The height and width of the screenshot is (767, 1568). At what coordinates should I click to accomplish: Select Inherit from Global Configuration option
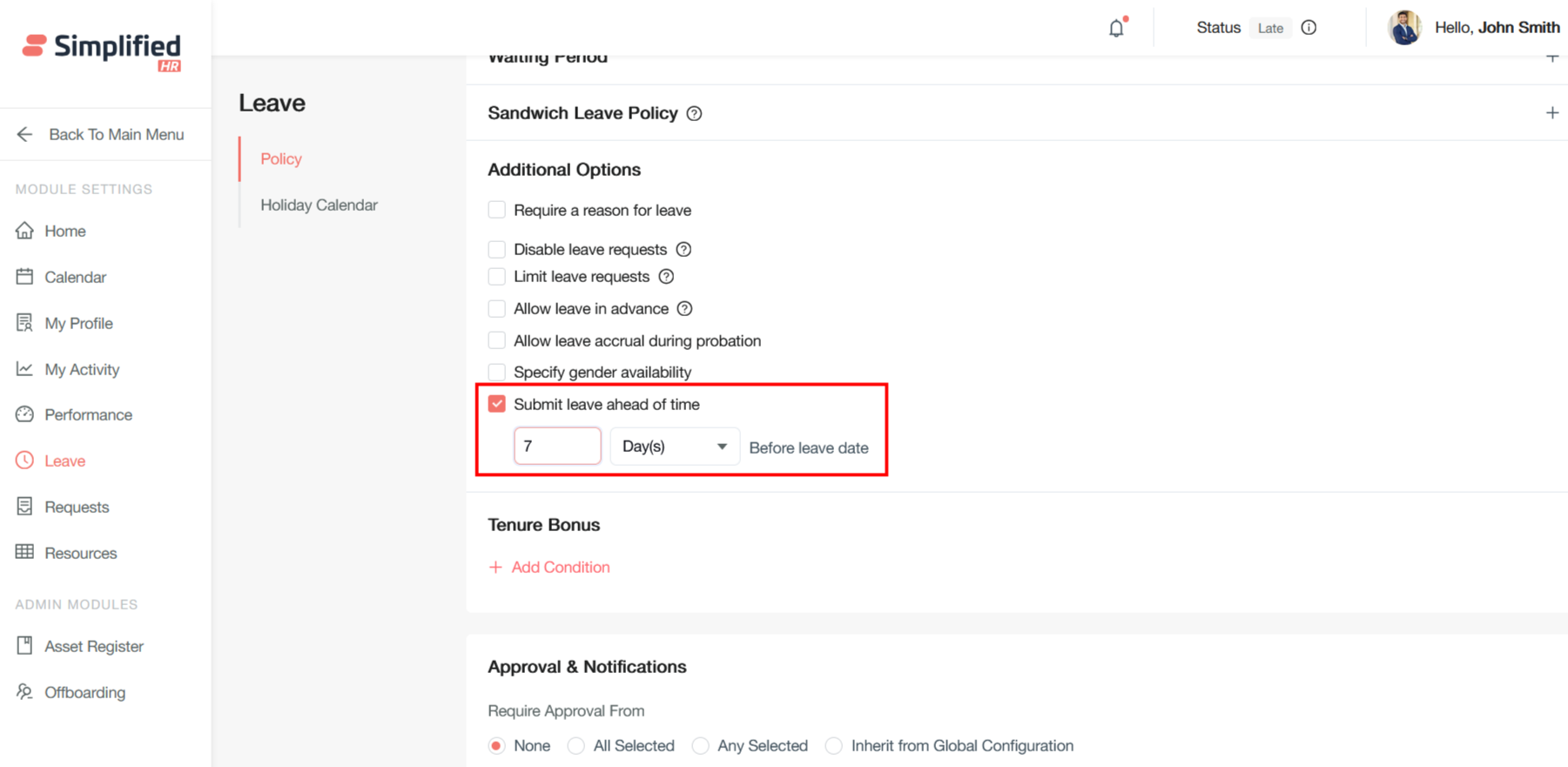point(834,746)
